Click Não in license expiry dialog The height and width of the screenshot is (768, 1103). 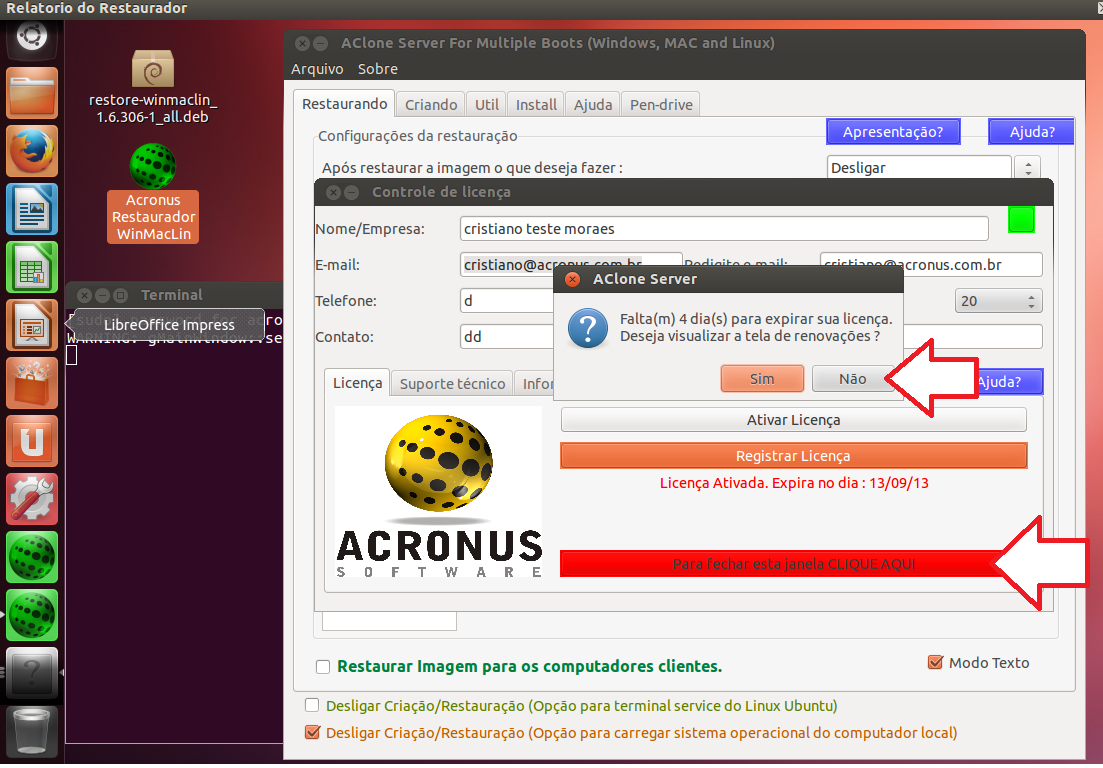tap(853, 378)
